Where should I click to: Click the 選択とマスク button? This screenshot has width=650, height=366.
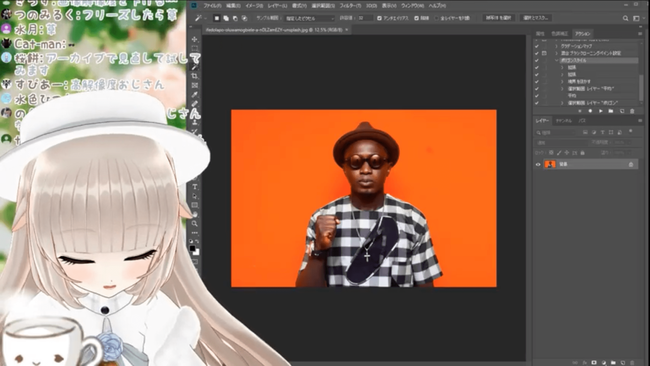pyautogui.click(x=536, y=18)
